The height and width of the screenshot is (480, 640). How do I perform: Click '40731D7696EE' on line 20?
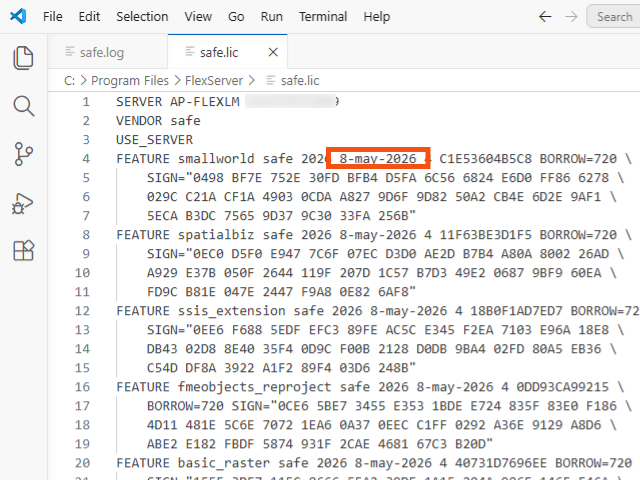(501, 463)
